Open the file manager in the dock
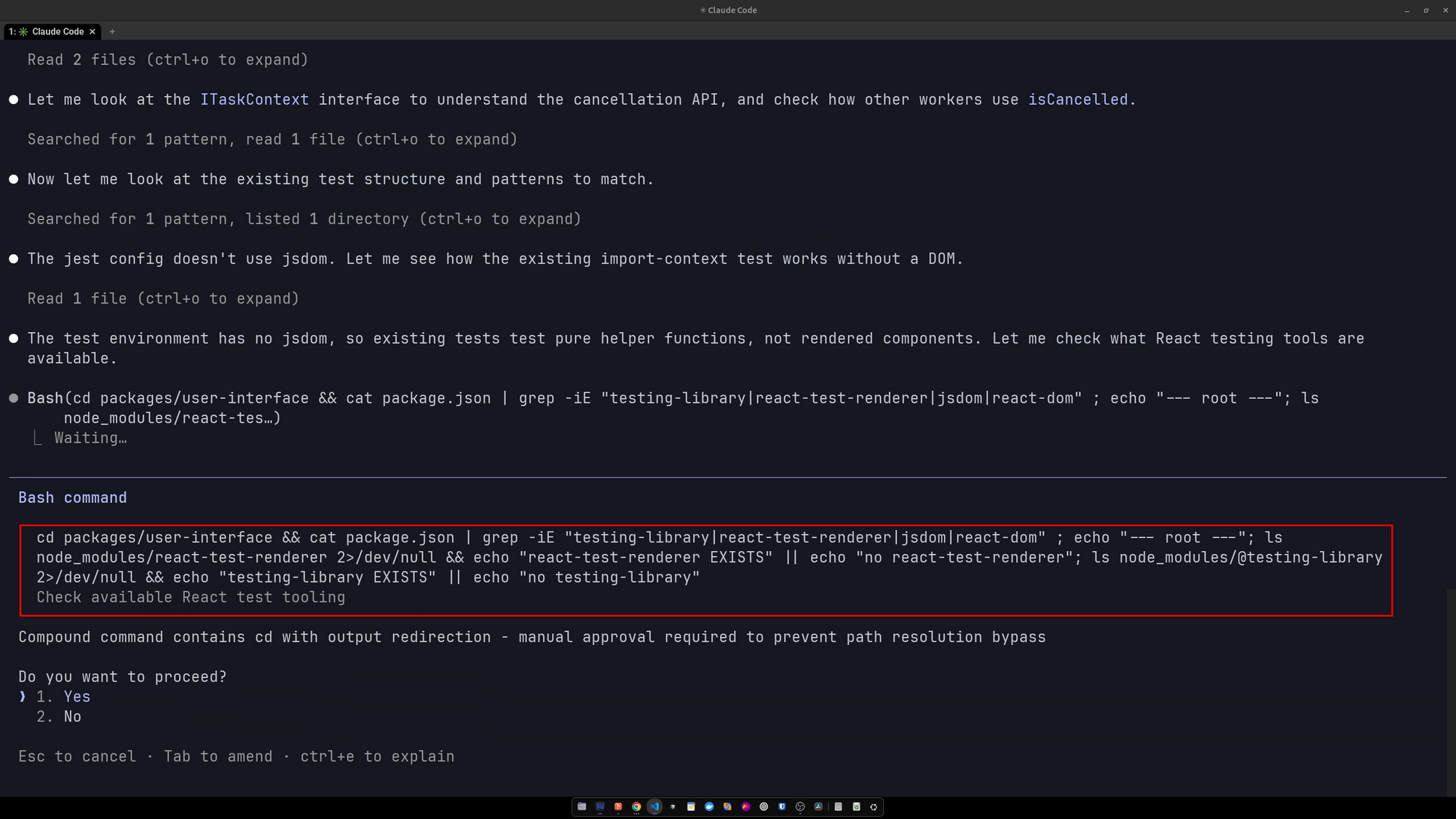 (x=582, y=807)
